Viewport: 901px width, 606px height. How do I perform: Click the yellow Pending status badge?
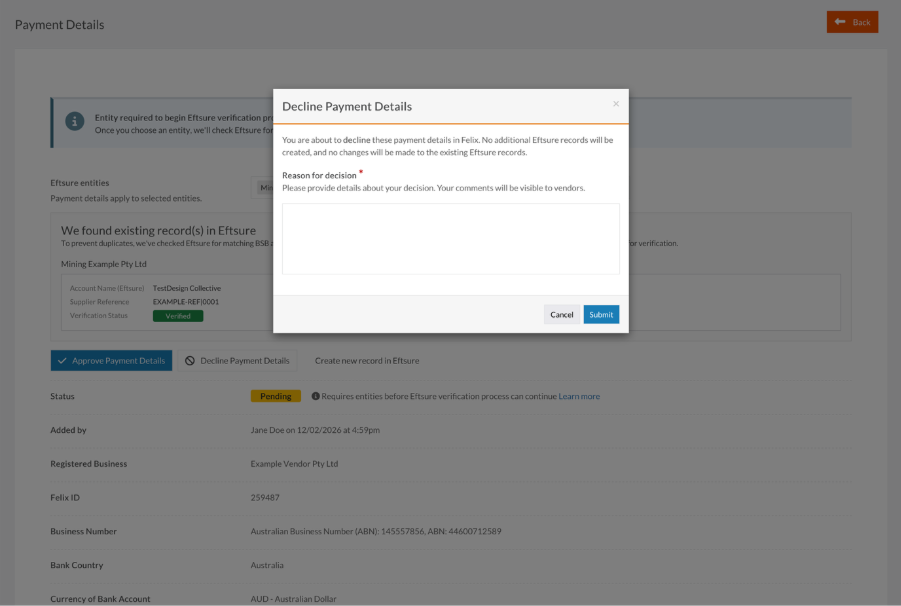(x=275, y=395)
